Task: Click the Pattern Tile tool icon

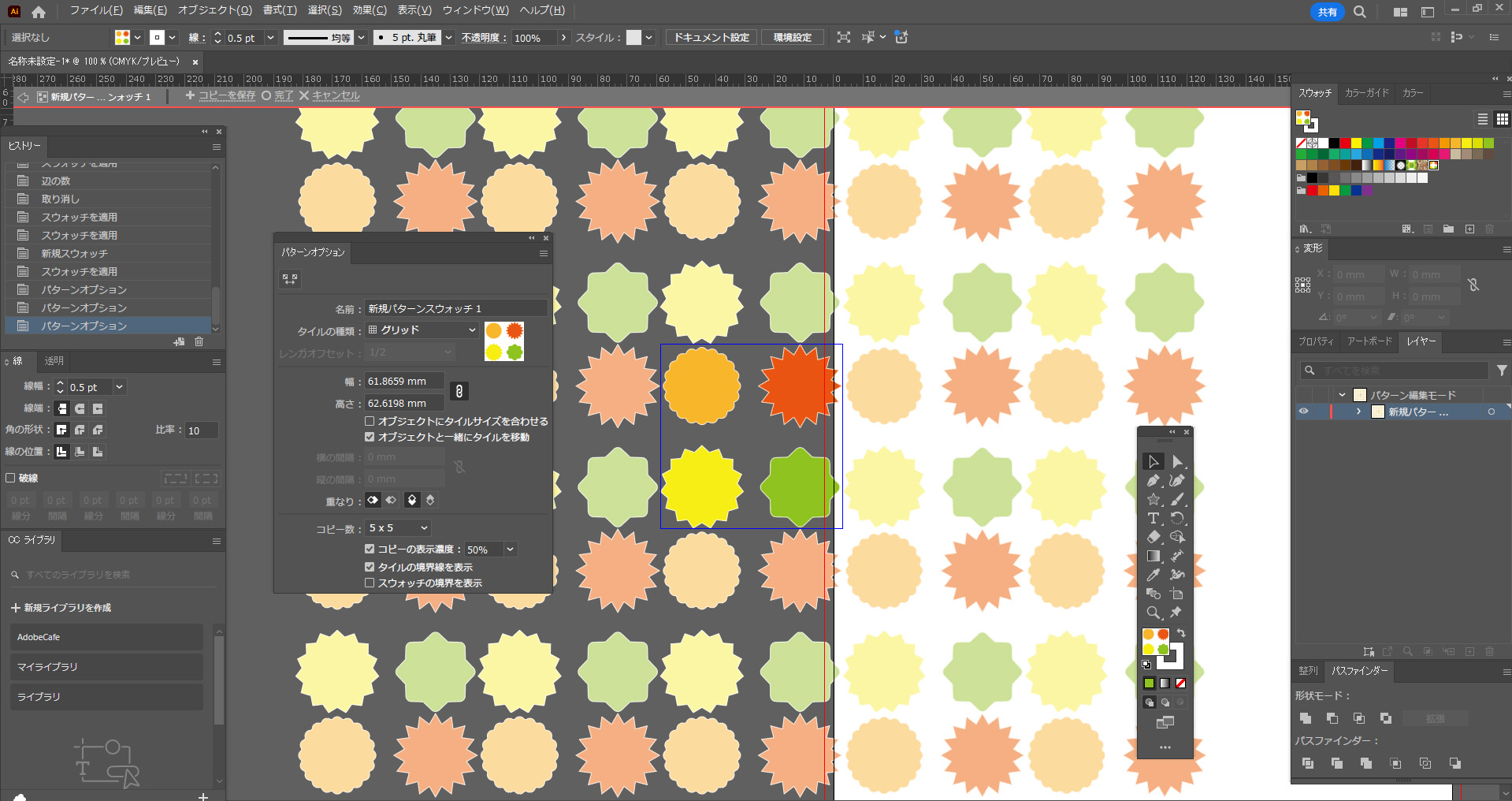Action: (290, 279)
